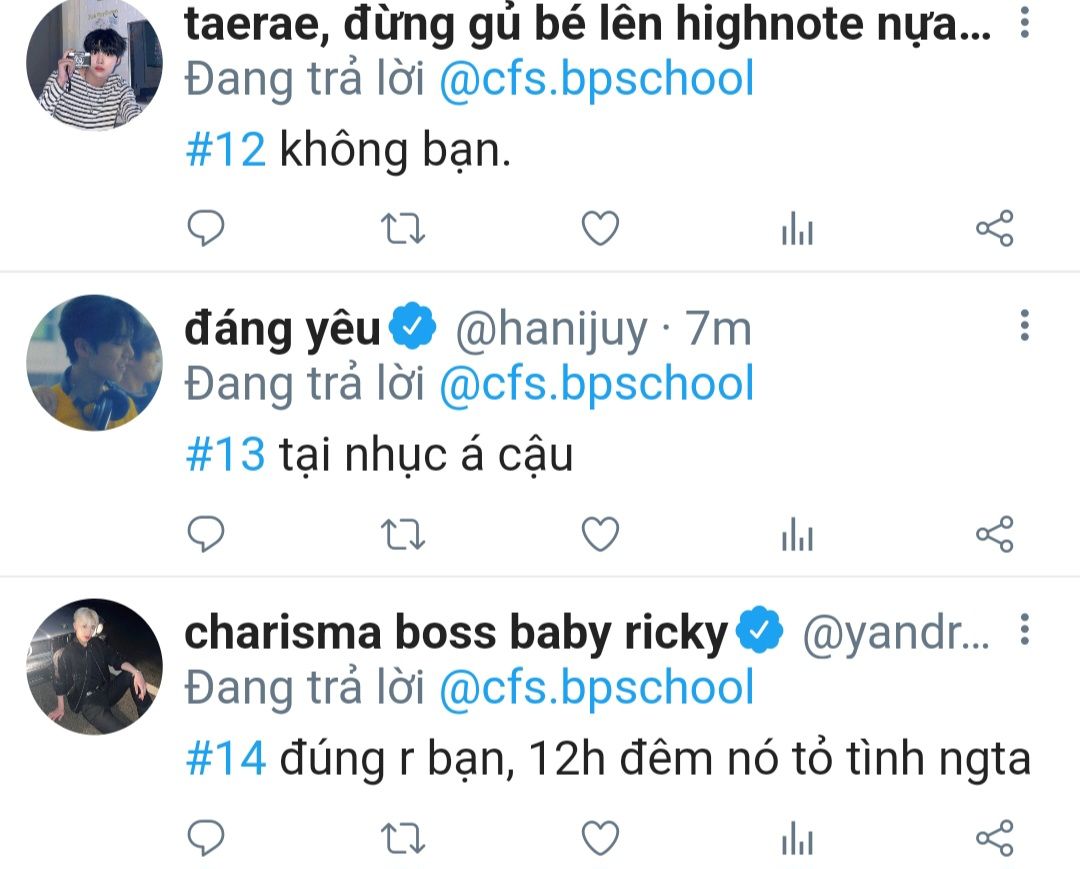
Task: Reply to the #12 không bạn tweet
Action: (x=206, y=228)
